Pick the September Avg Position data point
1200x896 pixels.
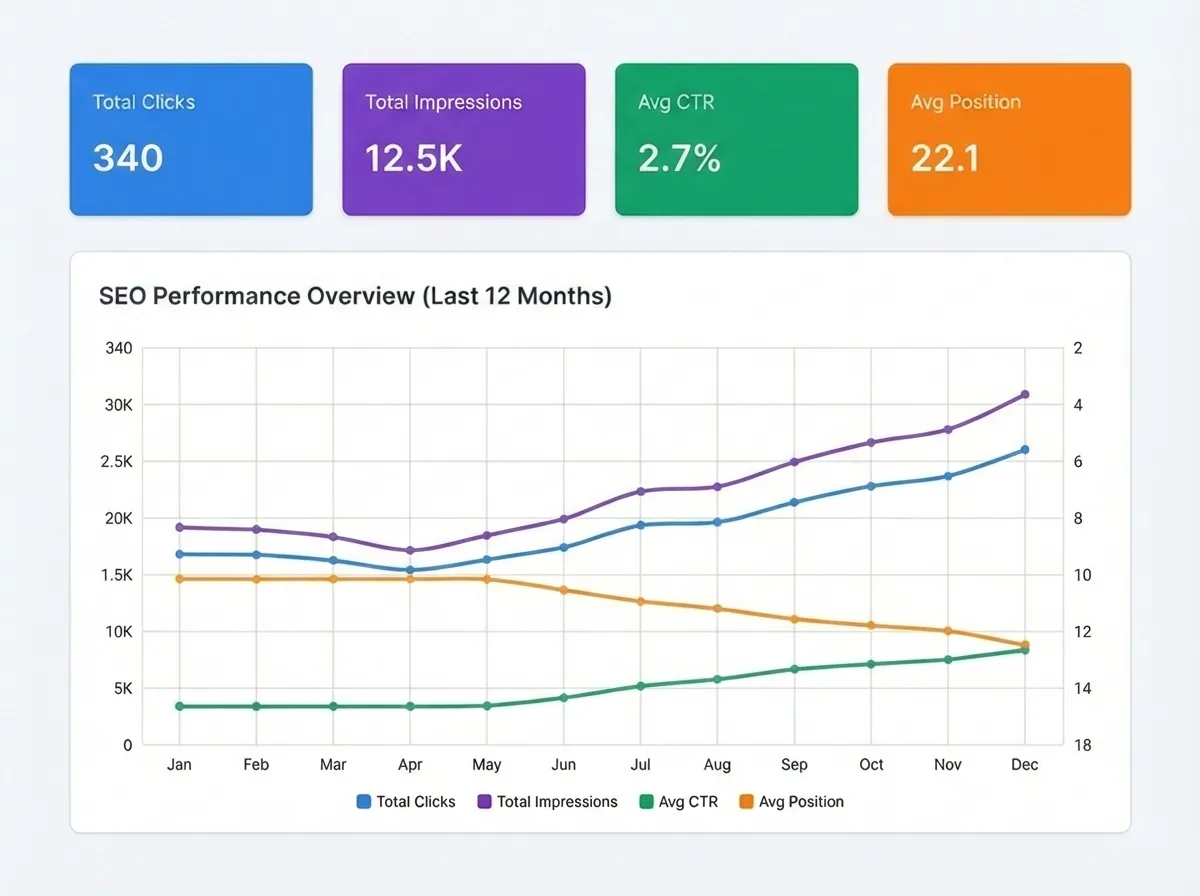coord(794,619)
